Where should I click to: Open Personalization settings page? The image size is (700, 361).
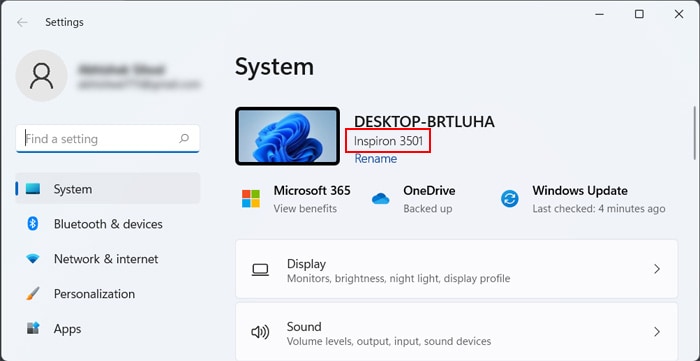(x=108, y=294)
